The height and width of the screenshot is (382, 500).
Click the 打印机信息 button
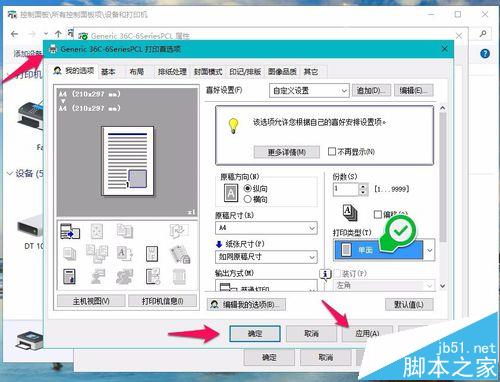162,301
